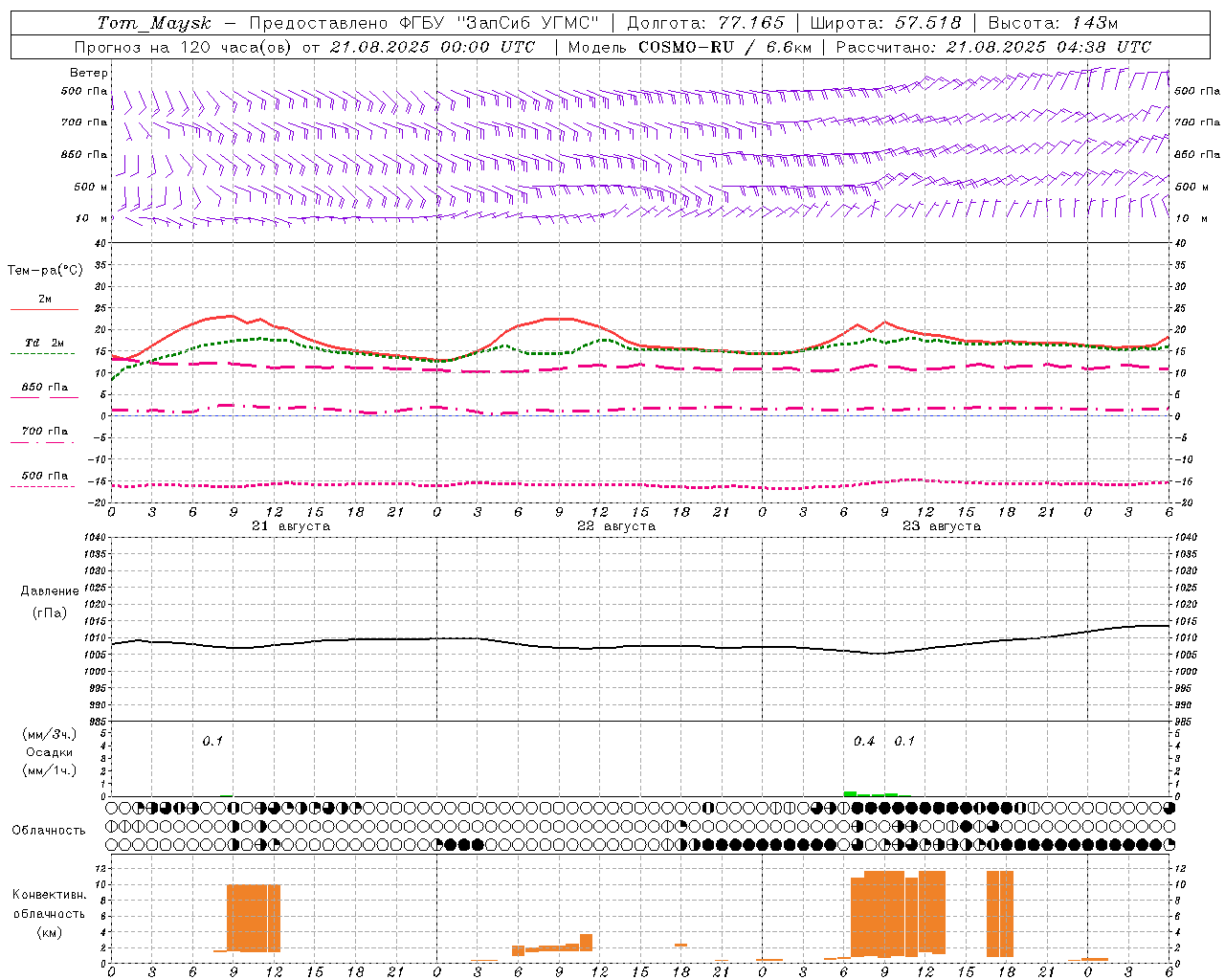Click the green precipitation bar under 0.4
The image size is (1225, 980).
850,793
